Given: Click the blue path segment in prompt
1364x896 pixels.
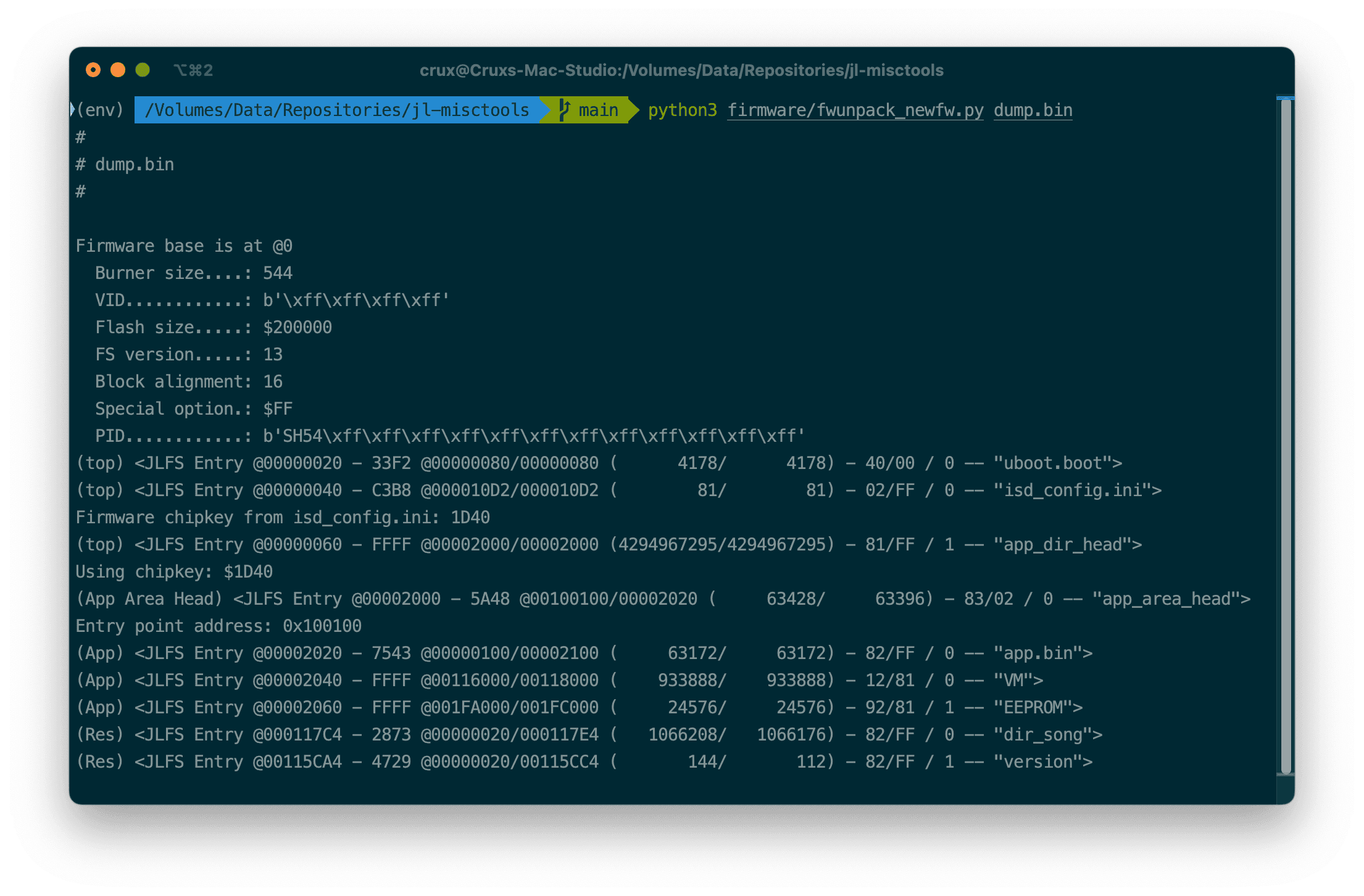Looking at the screenshot, I should (x=337, y=110).
